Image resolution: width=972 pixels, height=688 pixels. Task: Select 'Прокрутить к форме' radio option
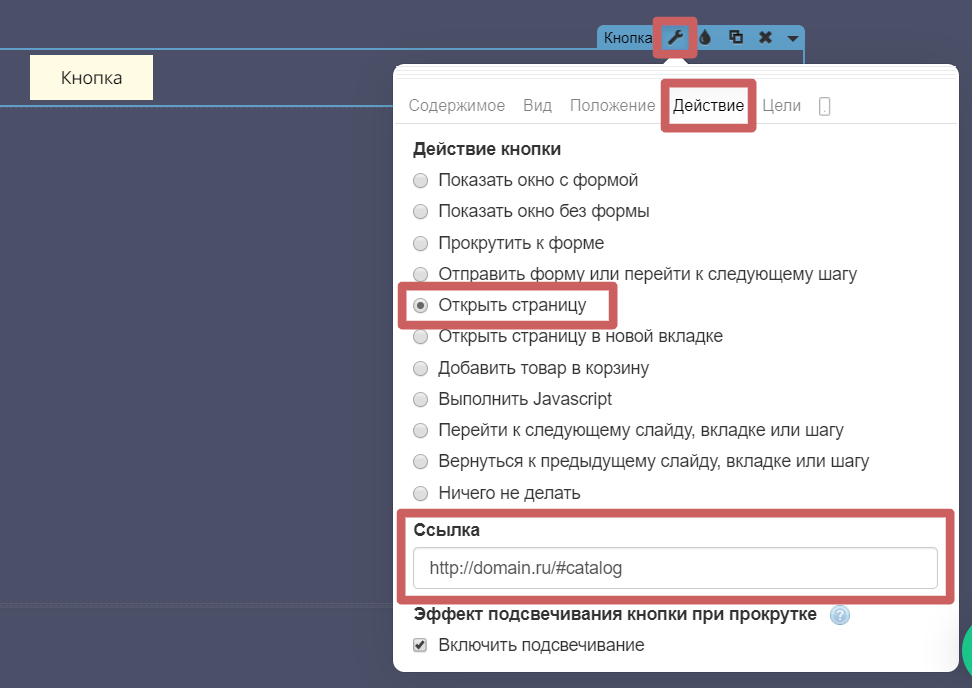[421, 243]
